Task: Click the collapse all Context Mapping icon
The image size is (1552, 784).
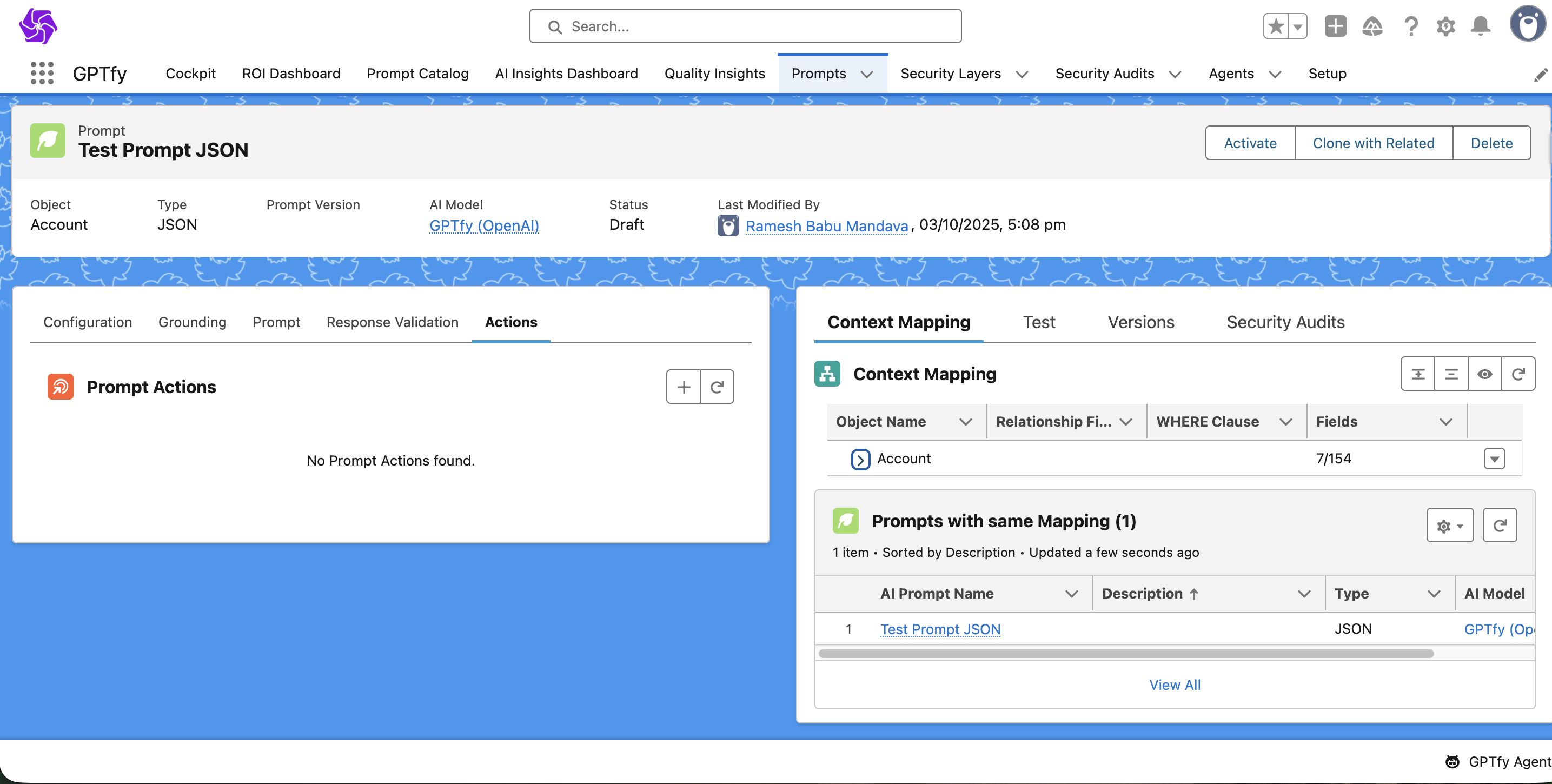Action: pyautogui.click(x=1451, y=374)
